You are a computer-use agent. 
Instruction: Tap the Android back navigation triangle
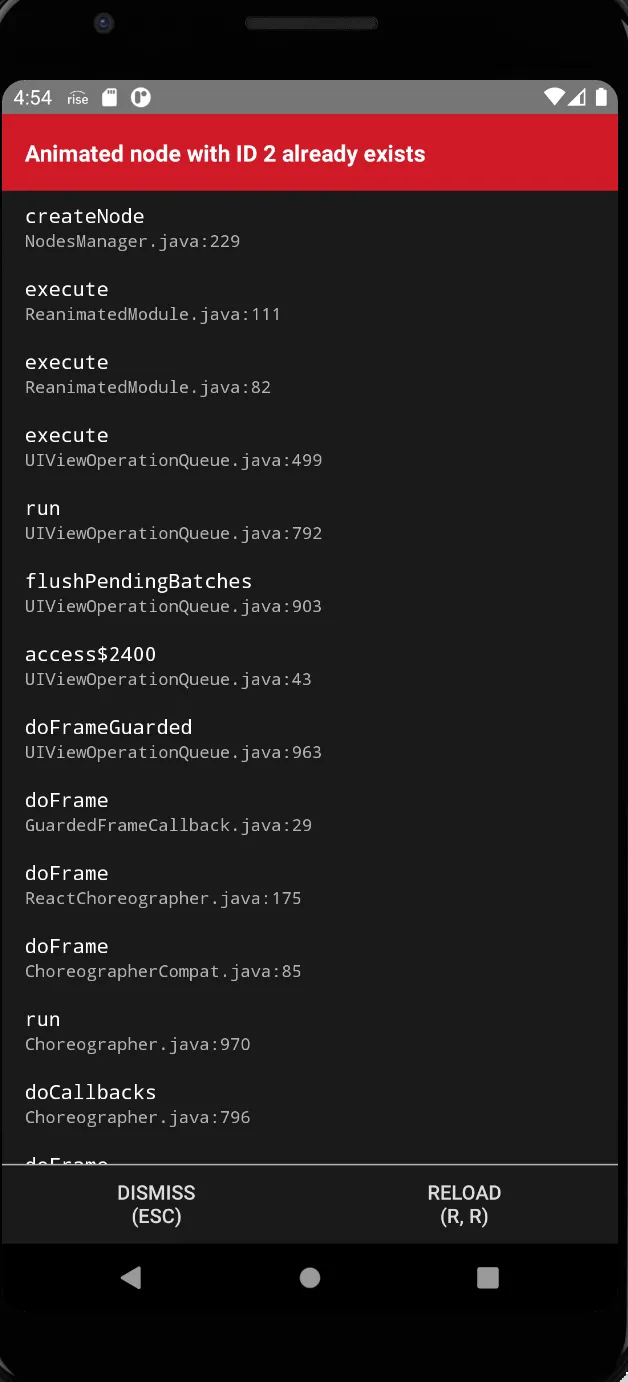[x=130, y=1277]
